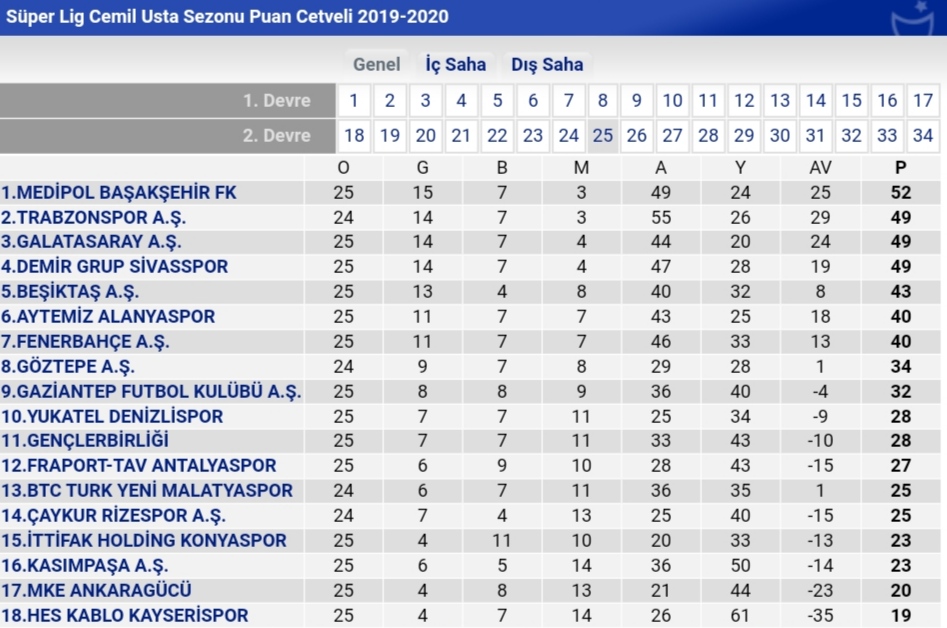Viewport: 947px width, 628px height.
Task: Select week 25 in 2. Devre
Action: pos(602,136)
